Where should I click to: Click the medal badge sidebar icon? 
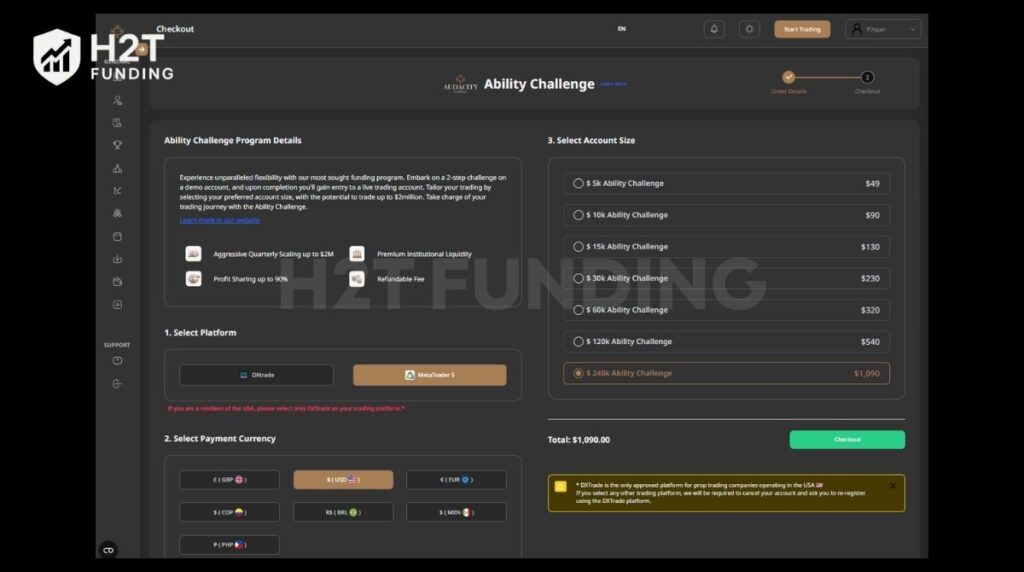click(118, 214)
